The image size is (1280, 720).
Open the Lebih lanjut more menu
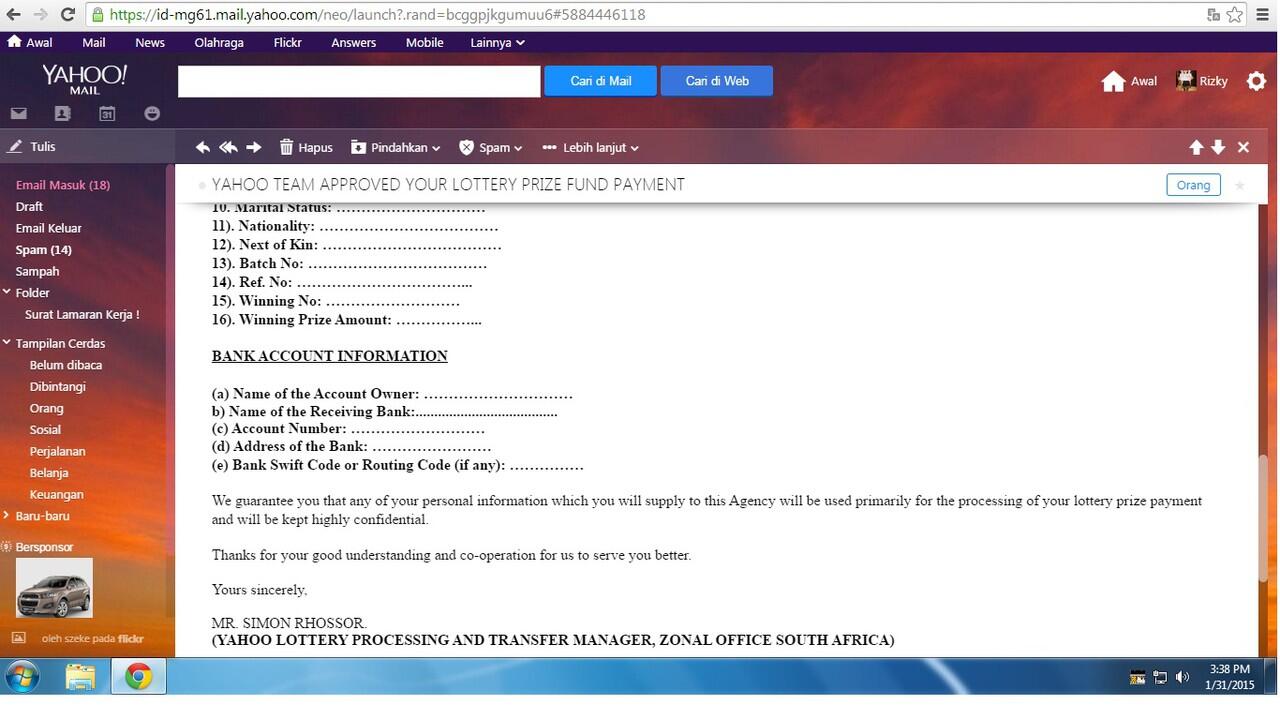pyautogui.click(x=590, y=147)
